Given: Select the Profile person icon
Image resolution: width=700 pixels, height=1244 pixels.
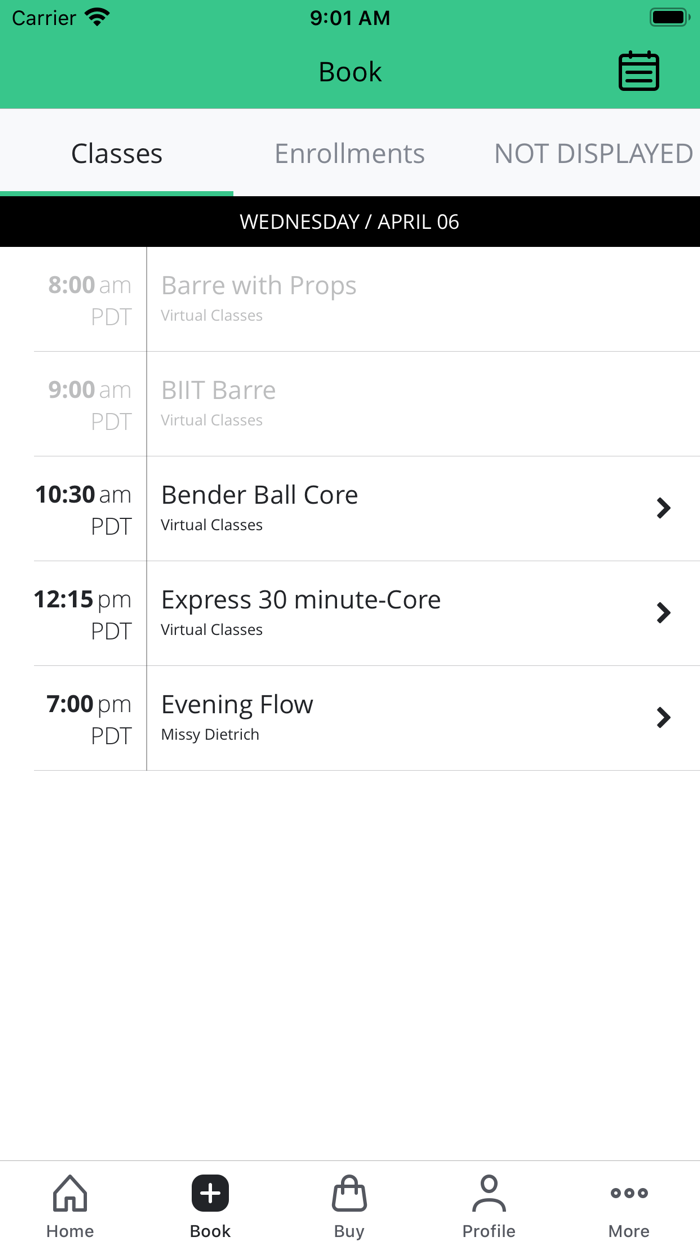Looking at the screenshot, I should pos(489,1193).
